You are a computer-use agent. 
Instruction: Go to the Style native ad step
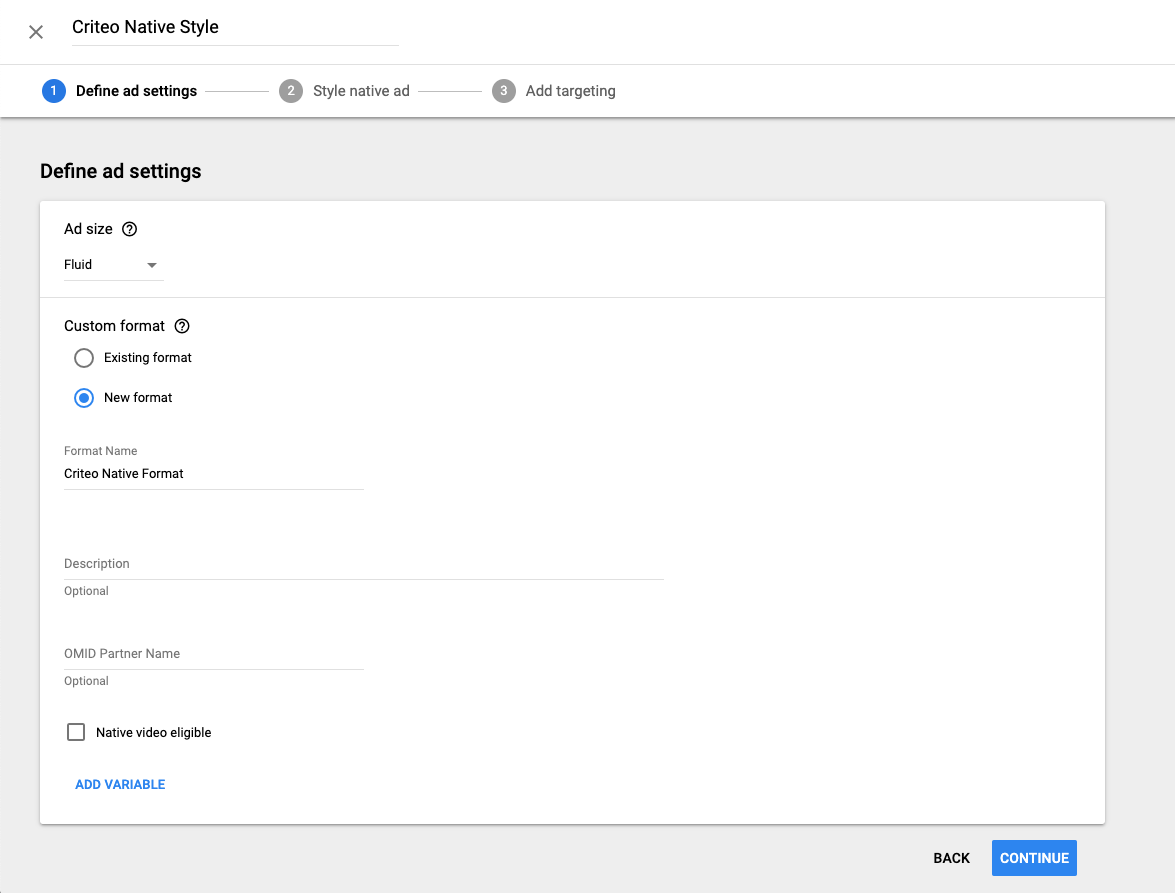point(361,91)
